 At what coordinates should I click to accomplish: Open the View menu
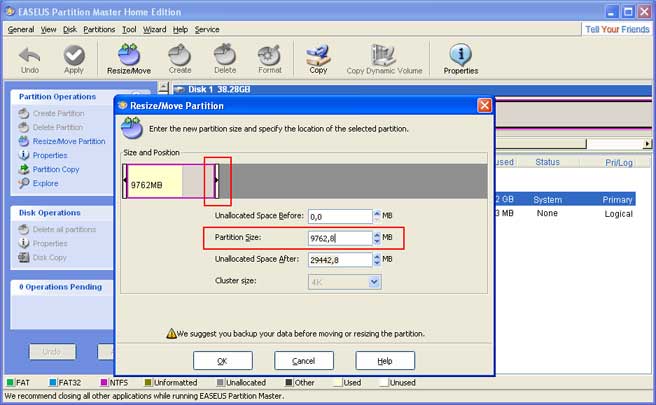point(49,29)
